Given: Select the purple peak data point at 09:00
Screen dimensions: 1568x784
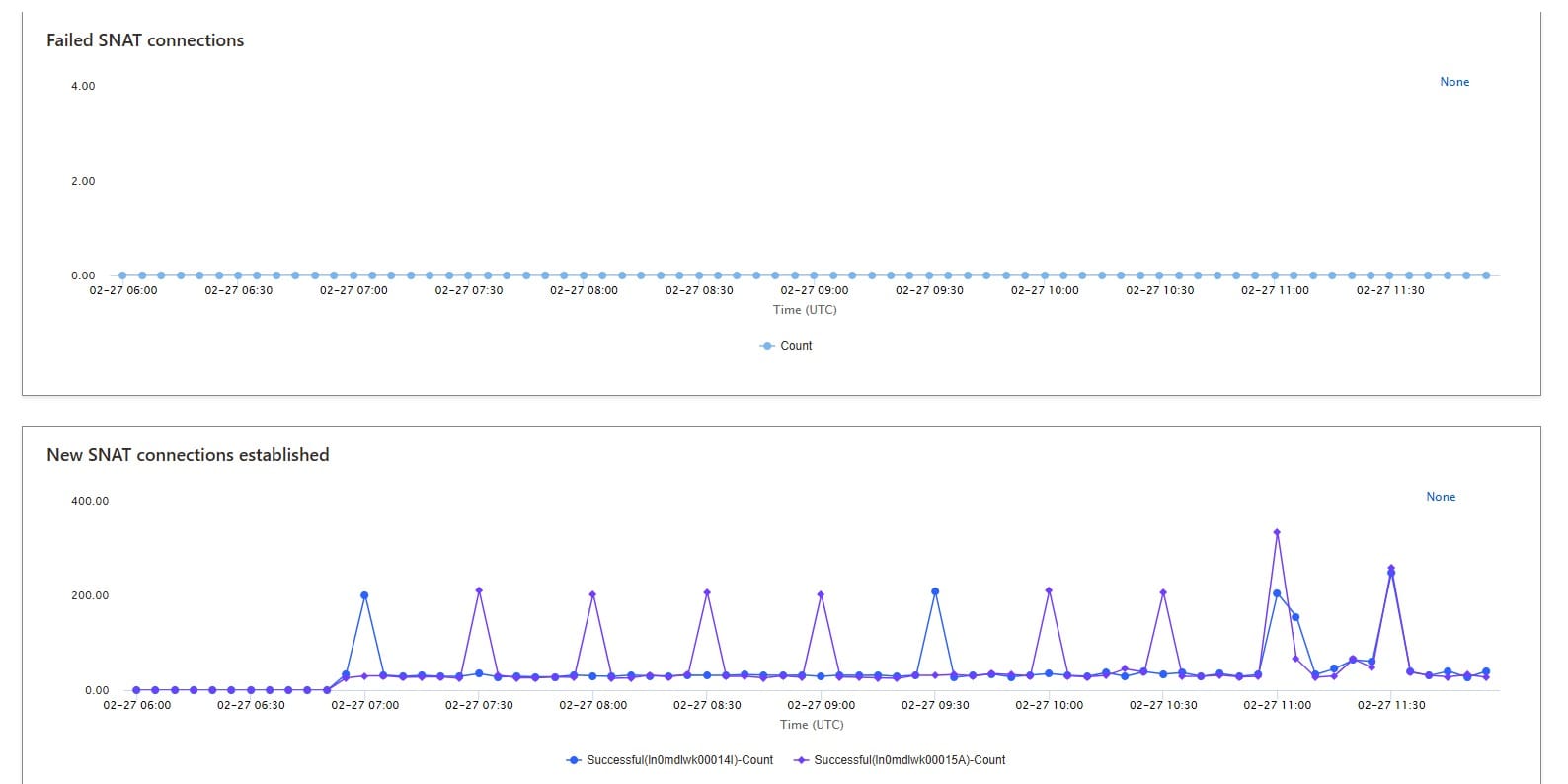Looking at the screenshot, I should pos(821,594).
